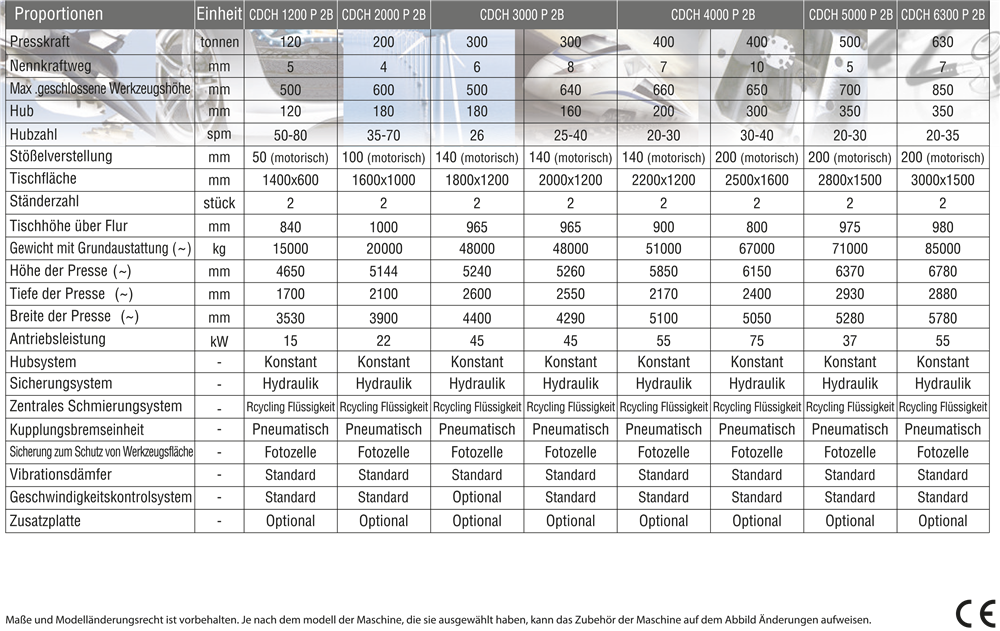Image resolution: width=1000 pixels, height=631 pixels.
Task: Click Gewicht value '85000'
Action: [x=943, y=249]
